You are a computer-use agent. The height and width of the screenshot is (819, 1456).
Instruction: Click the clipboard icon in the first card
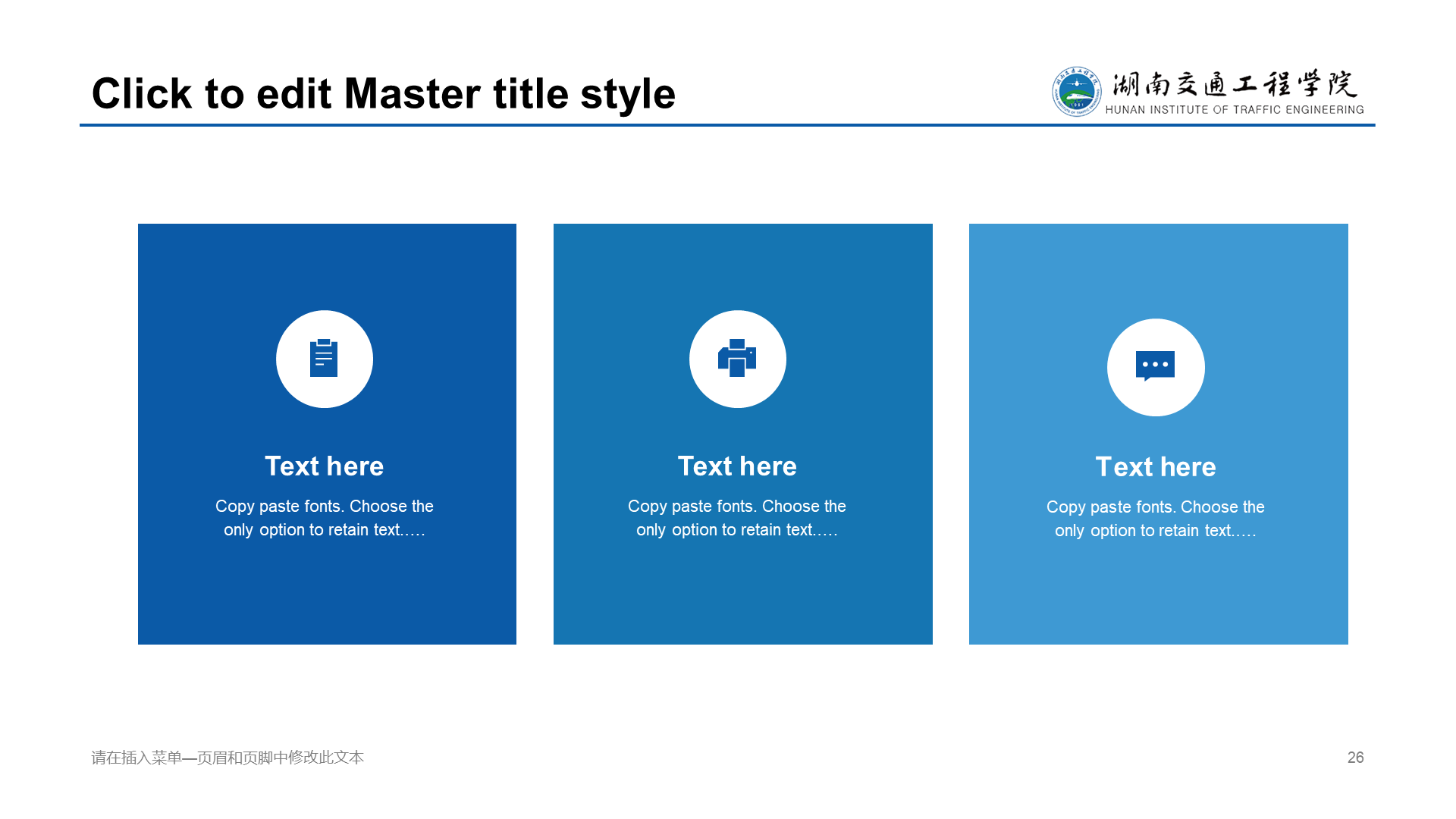tap(324, 358)
